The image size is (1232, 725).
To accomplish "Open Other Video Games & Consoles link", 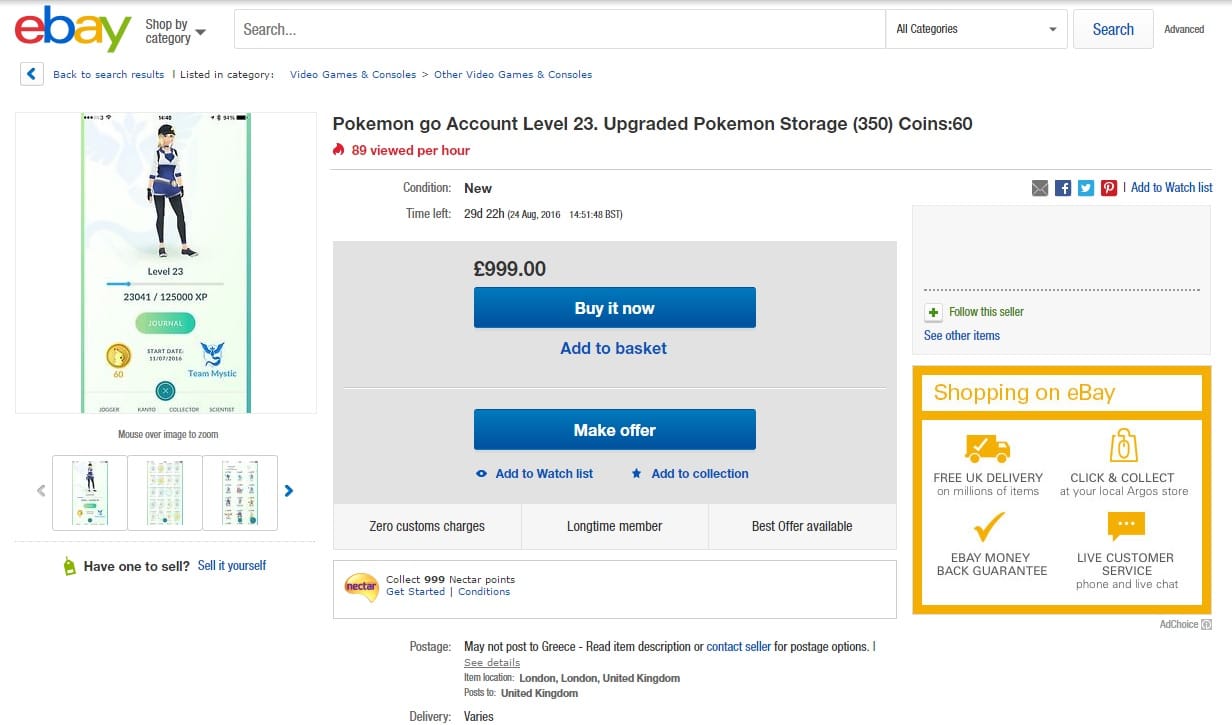I will pos(513,75).
